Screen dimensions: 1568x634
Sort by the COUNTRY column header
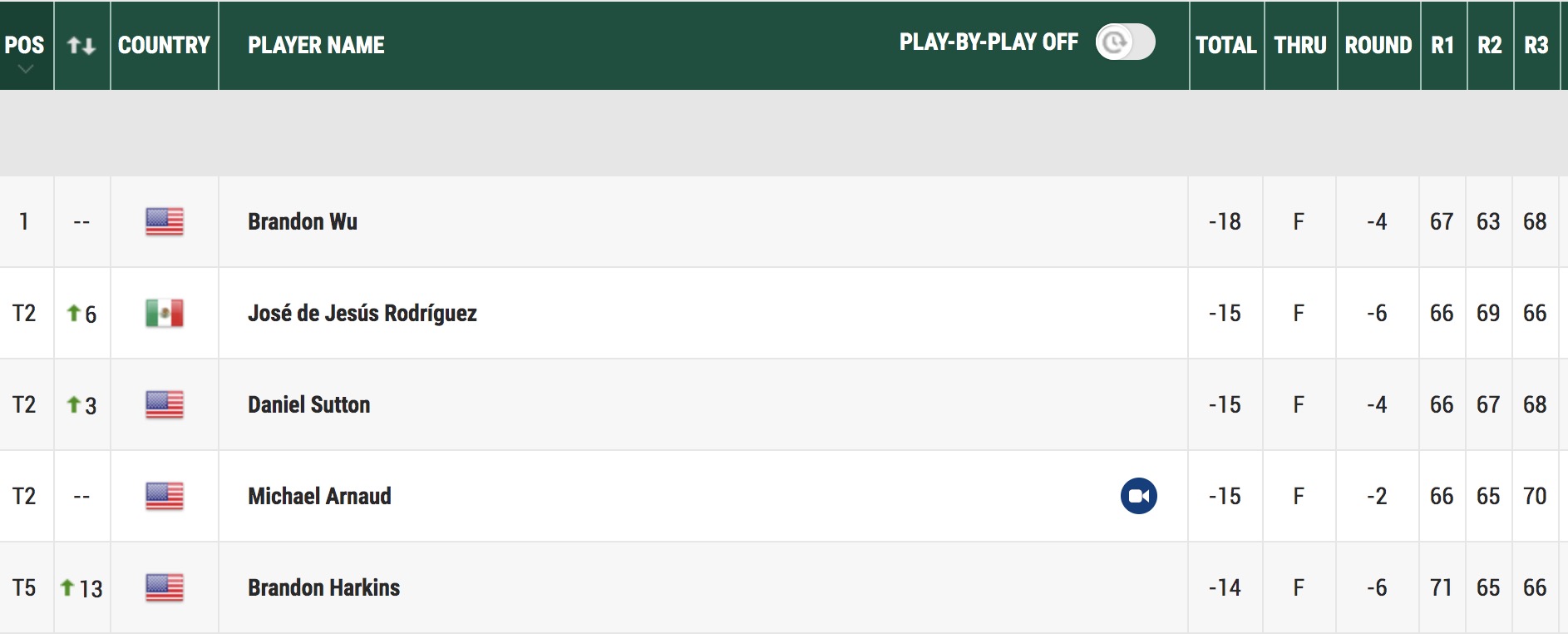coord(164,45)
